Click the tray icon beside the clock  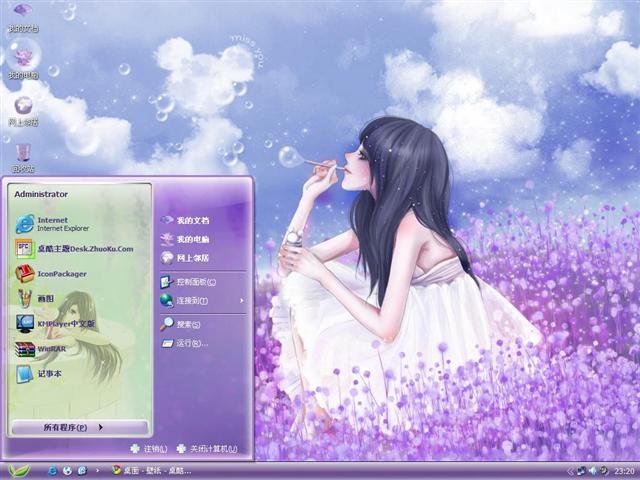(x=604, y=471)
